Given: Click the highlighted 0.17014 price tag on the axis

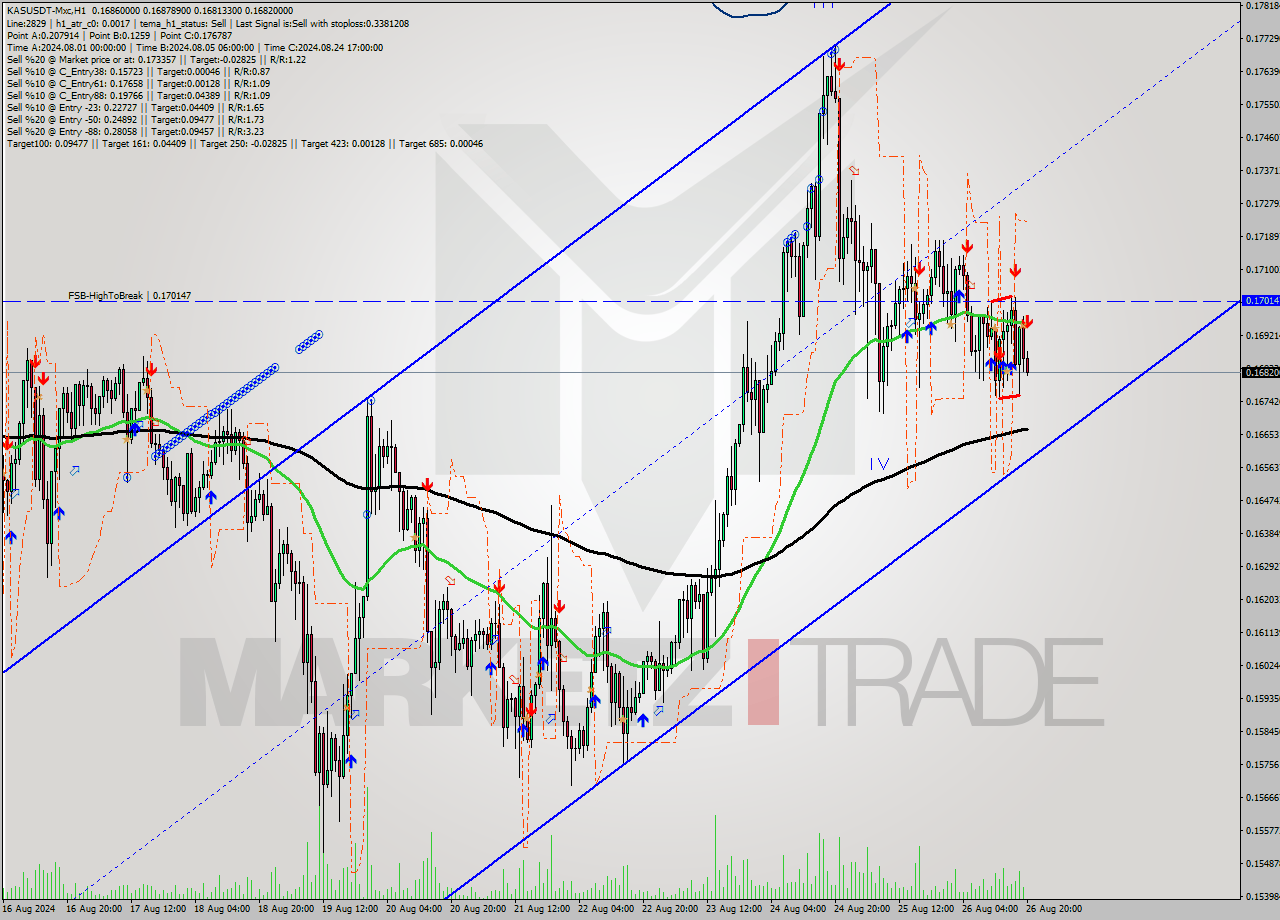Looking at the screenshot, I should [x=1259, y=300].
